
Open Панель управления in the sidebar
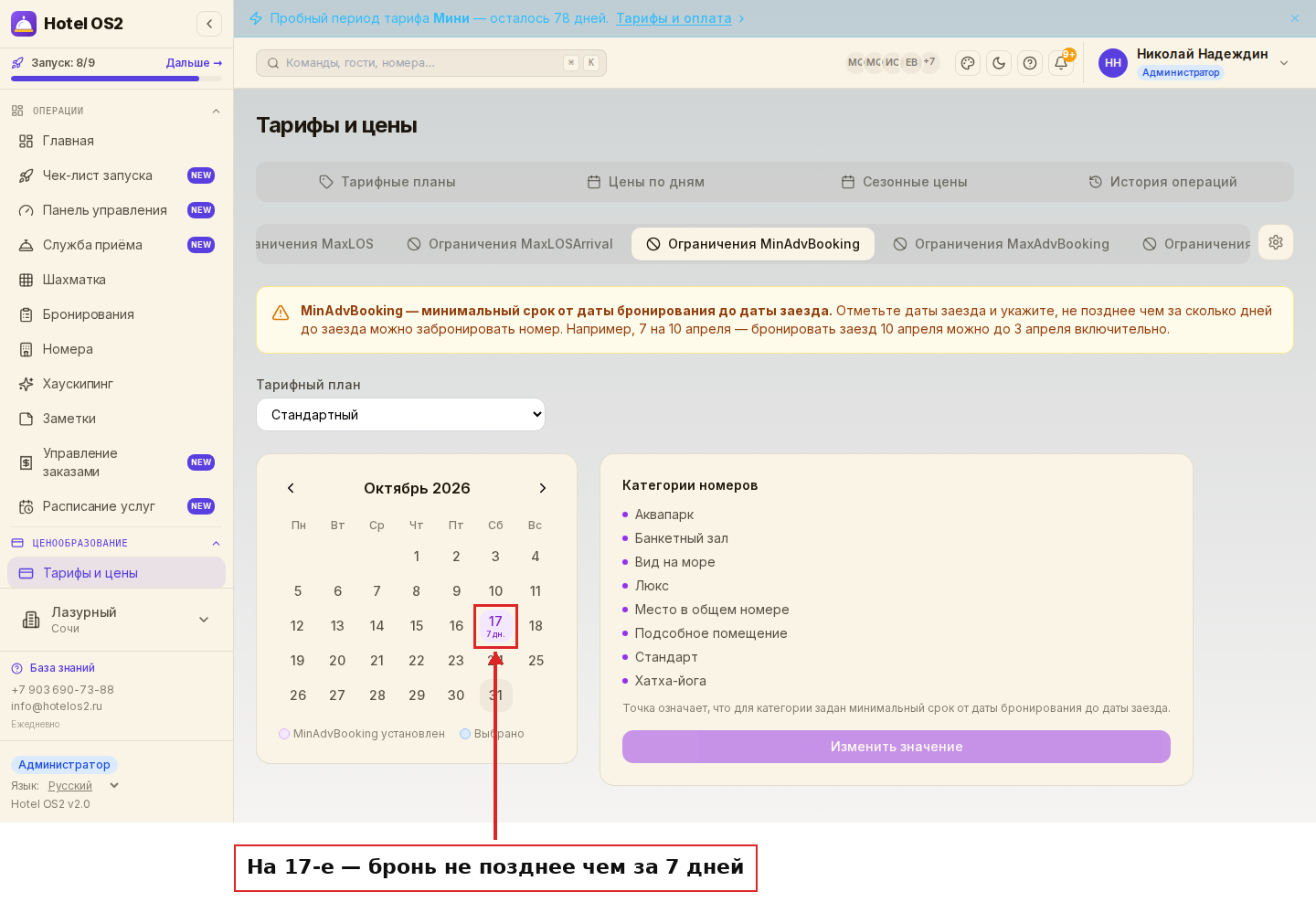tap(116, 210)
